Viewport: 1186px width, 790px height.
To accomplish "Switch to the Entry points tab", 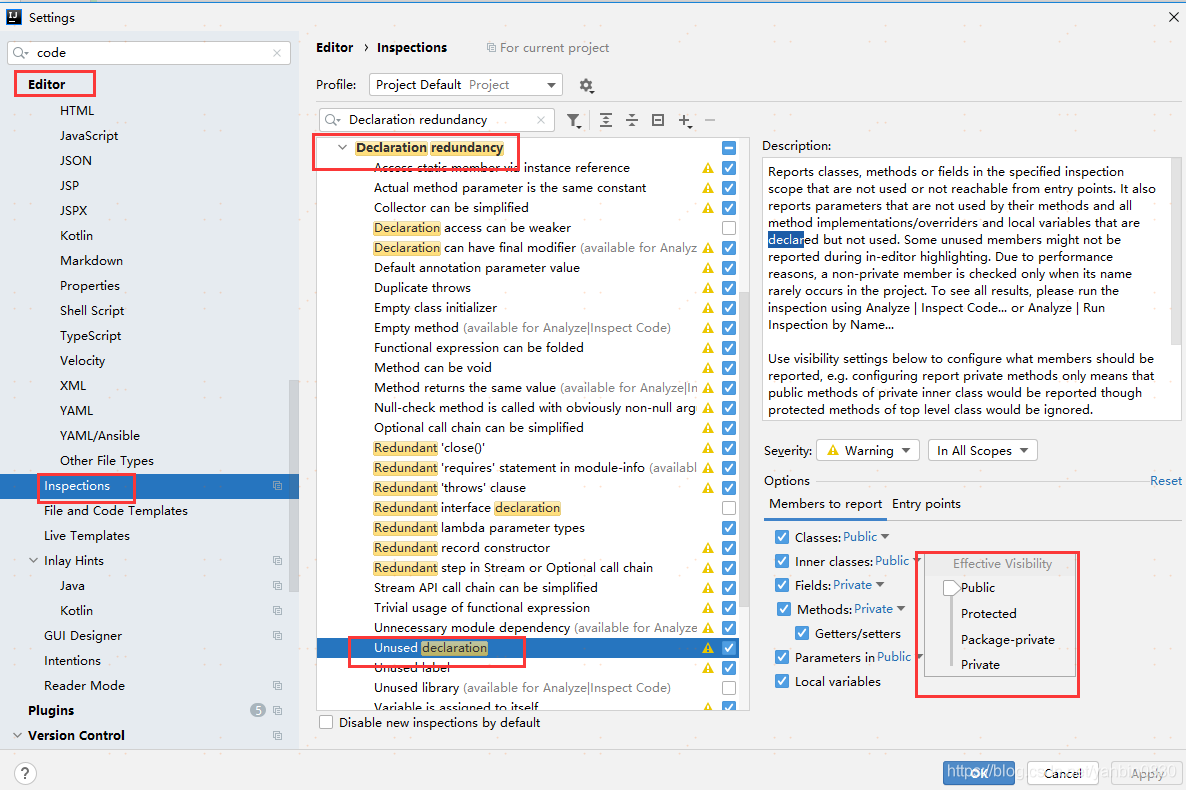I will click(x=926, y=504).
